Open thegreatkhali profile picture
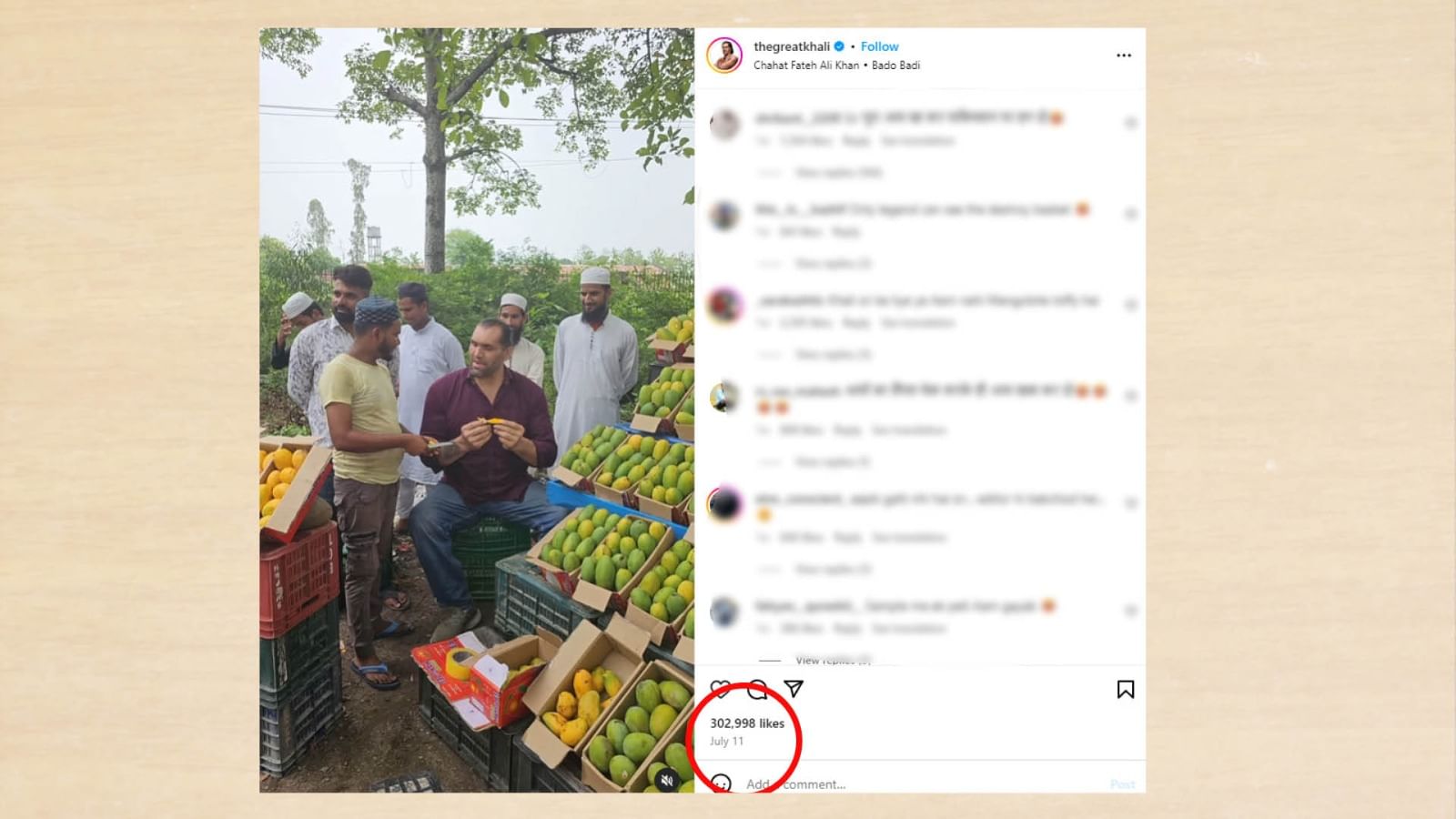 tap(725, 56)
